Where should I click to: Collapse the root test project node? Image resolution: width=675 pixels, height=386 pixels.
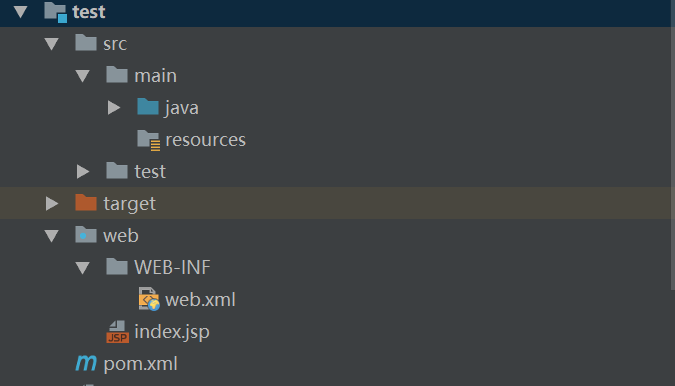click(x=20, y=12)
